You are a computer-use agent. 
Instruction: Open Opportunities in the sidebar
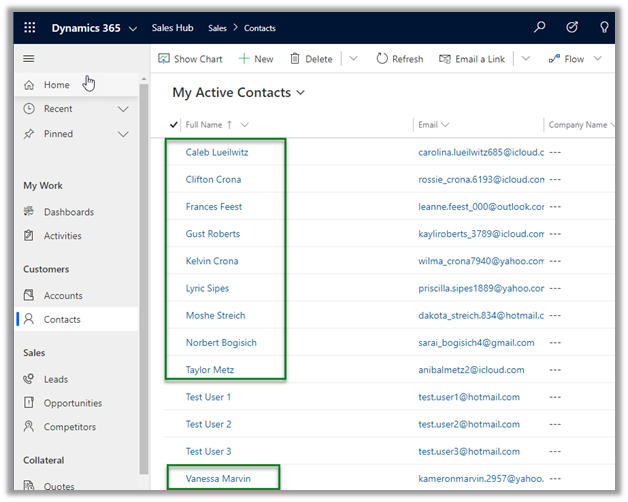[72, 403]
